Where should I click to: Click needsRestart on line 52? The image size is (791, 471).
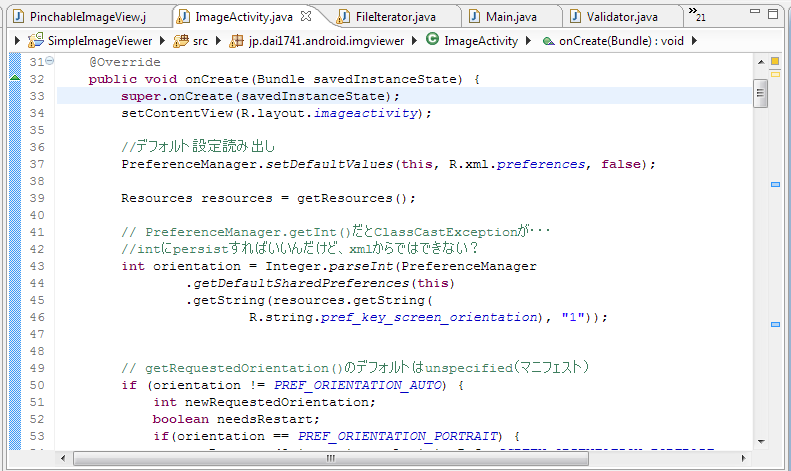265,420
